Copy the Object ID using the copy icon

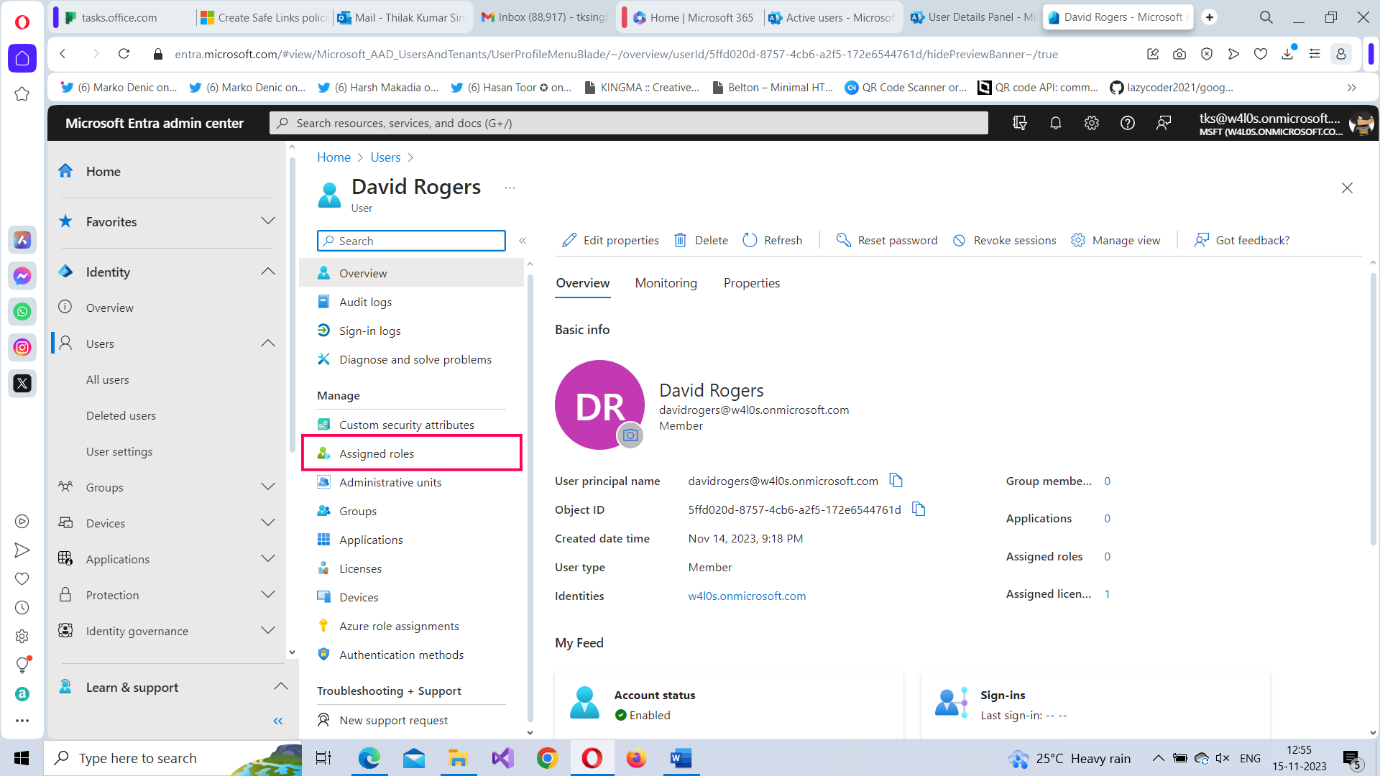click(918, 509)
